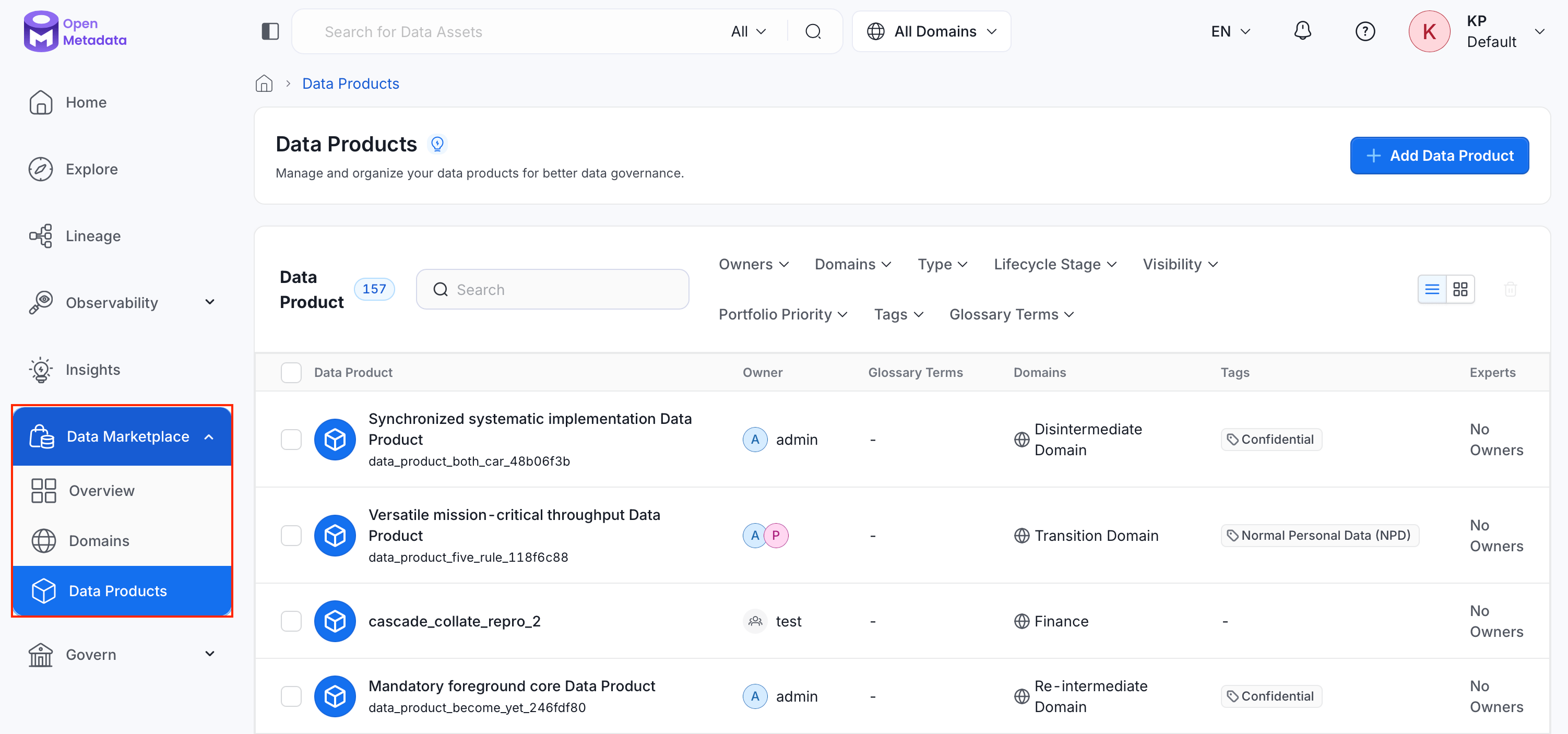Image resolution: width=1568 pixels, height=734 pixels.
Task: Go to Home in sidebar
Action: (x=122, y=102)
